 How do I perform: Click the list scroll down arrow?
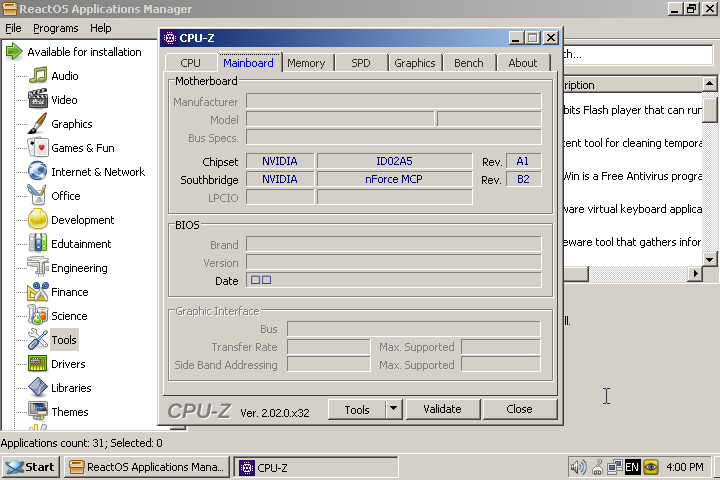709,260
